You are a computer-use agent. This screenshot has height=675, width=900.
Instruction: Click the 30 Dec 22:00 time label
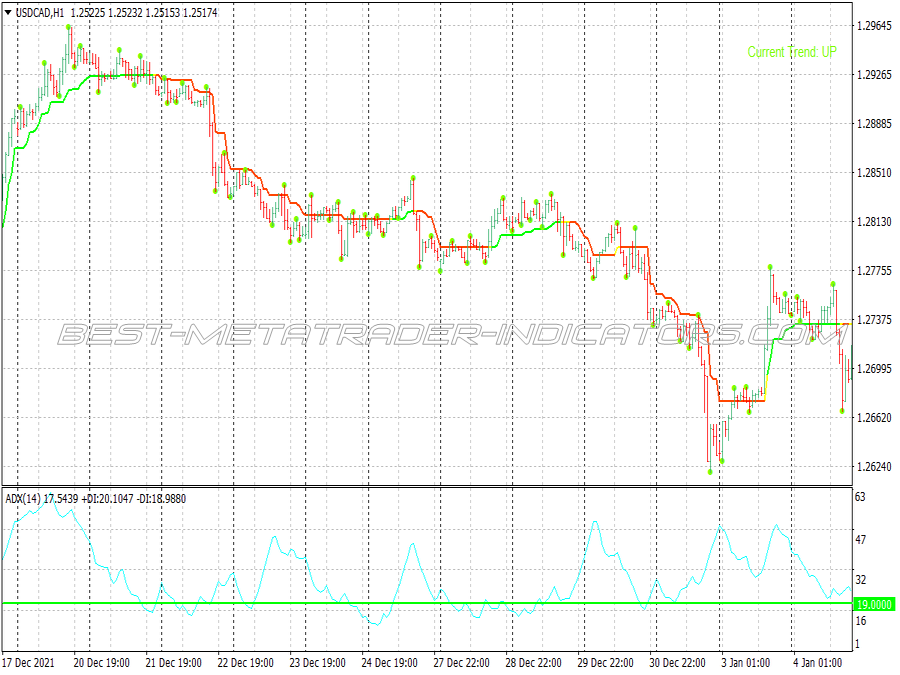tap(677, 662)
